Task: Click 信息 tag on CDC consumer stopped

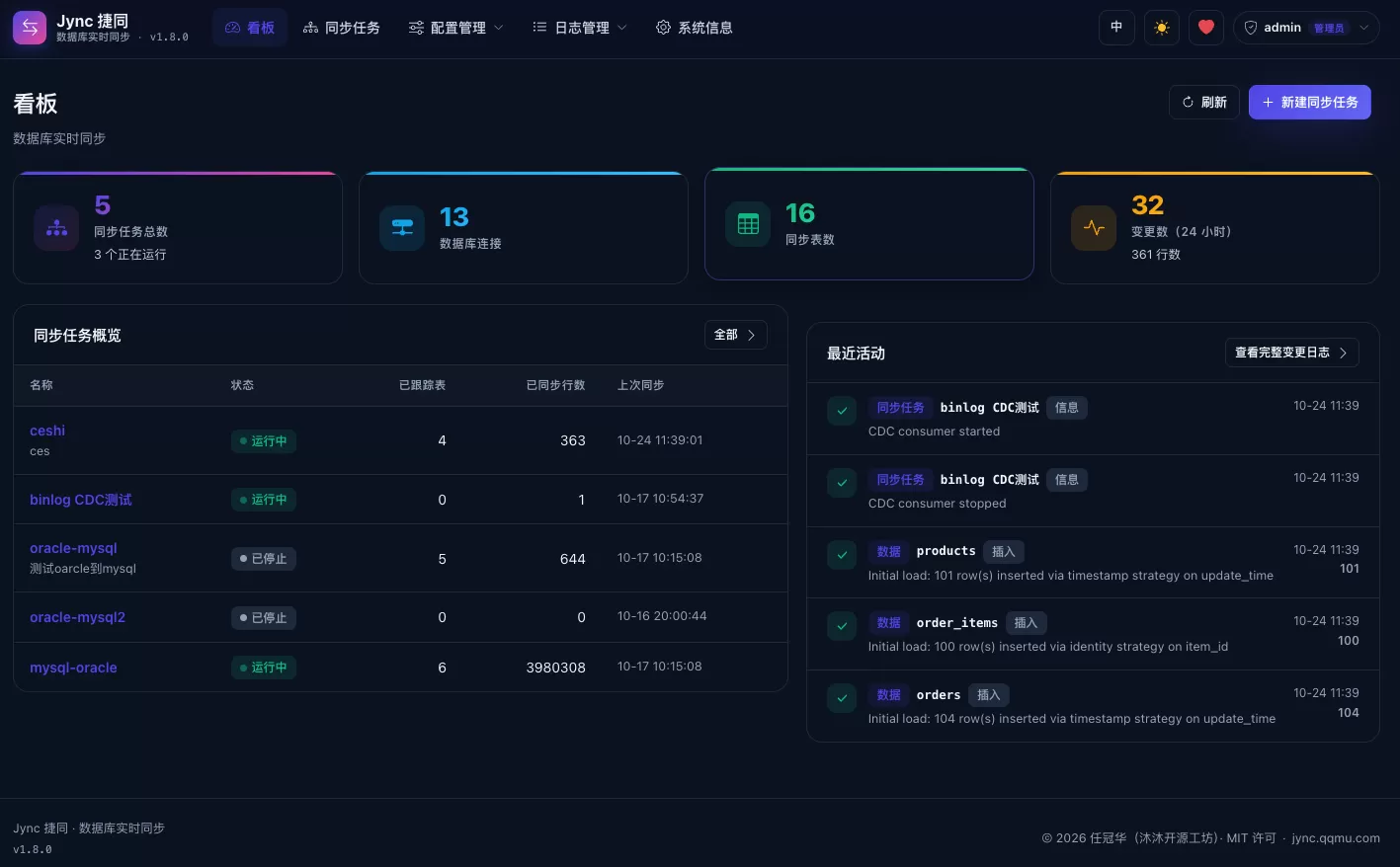Action: (1067, 480)
